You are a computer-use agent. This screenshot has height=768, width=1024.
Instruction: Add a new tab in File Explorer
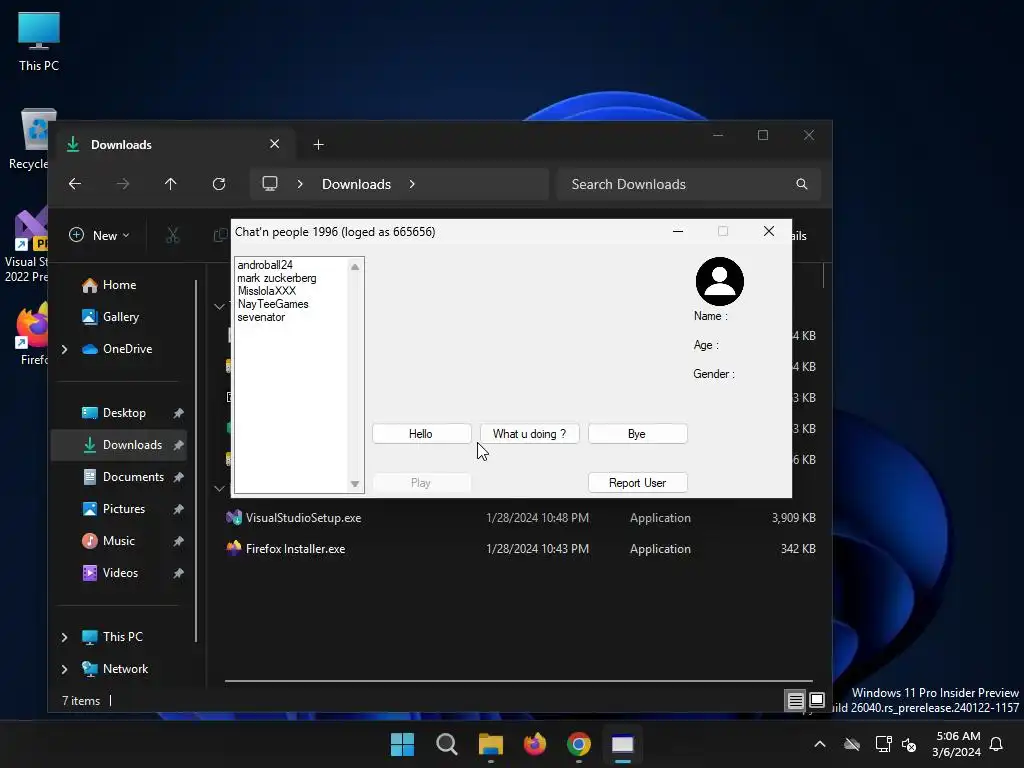tap(318, 144)
